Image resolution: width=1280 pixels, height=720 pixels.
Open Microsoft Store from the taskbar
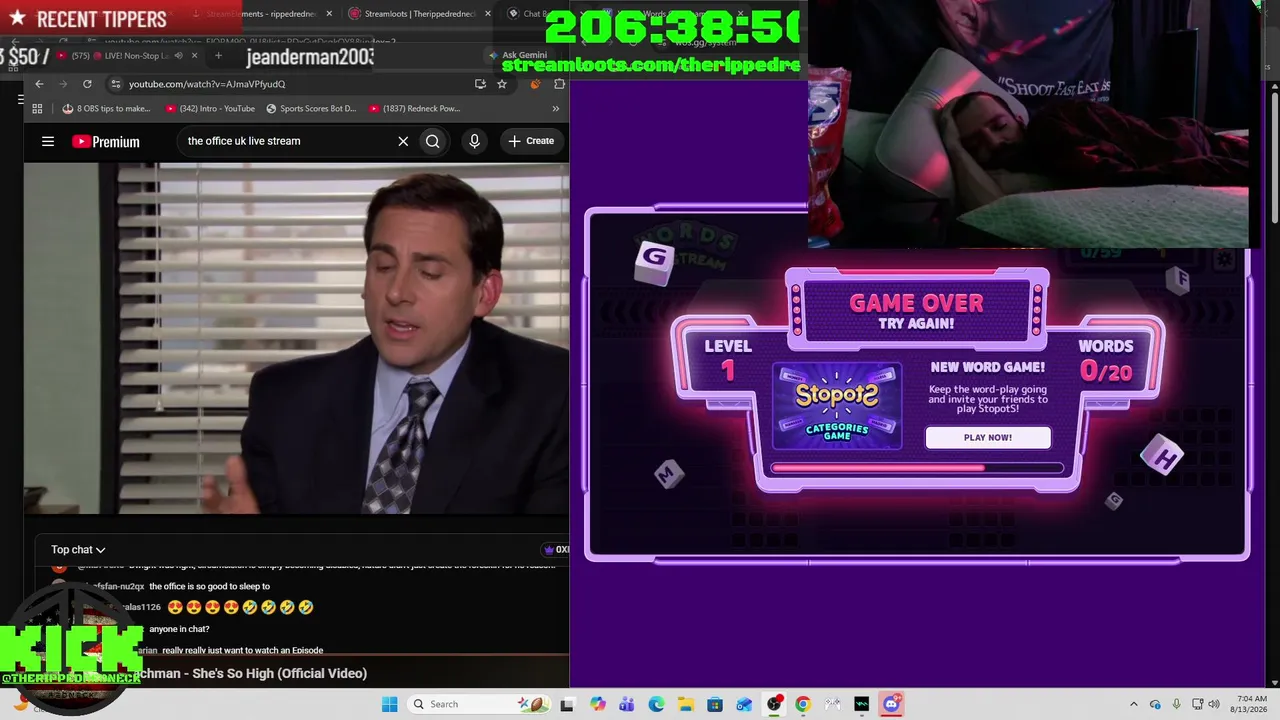[x=715, y=704]
